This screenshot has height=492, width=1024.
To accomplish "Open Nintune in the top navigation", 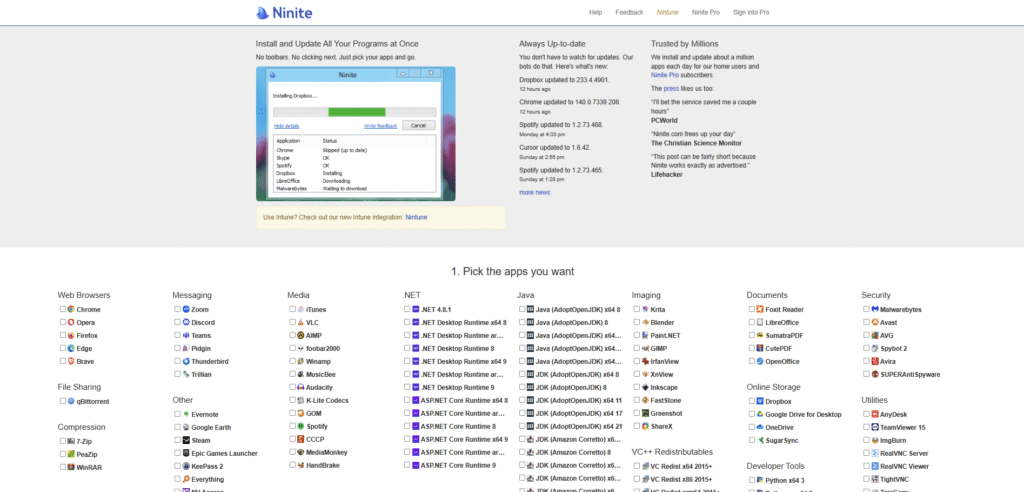I will [667, 12].
